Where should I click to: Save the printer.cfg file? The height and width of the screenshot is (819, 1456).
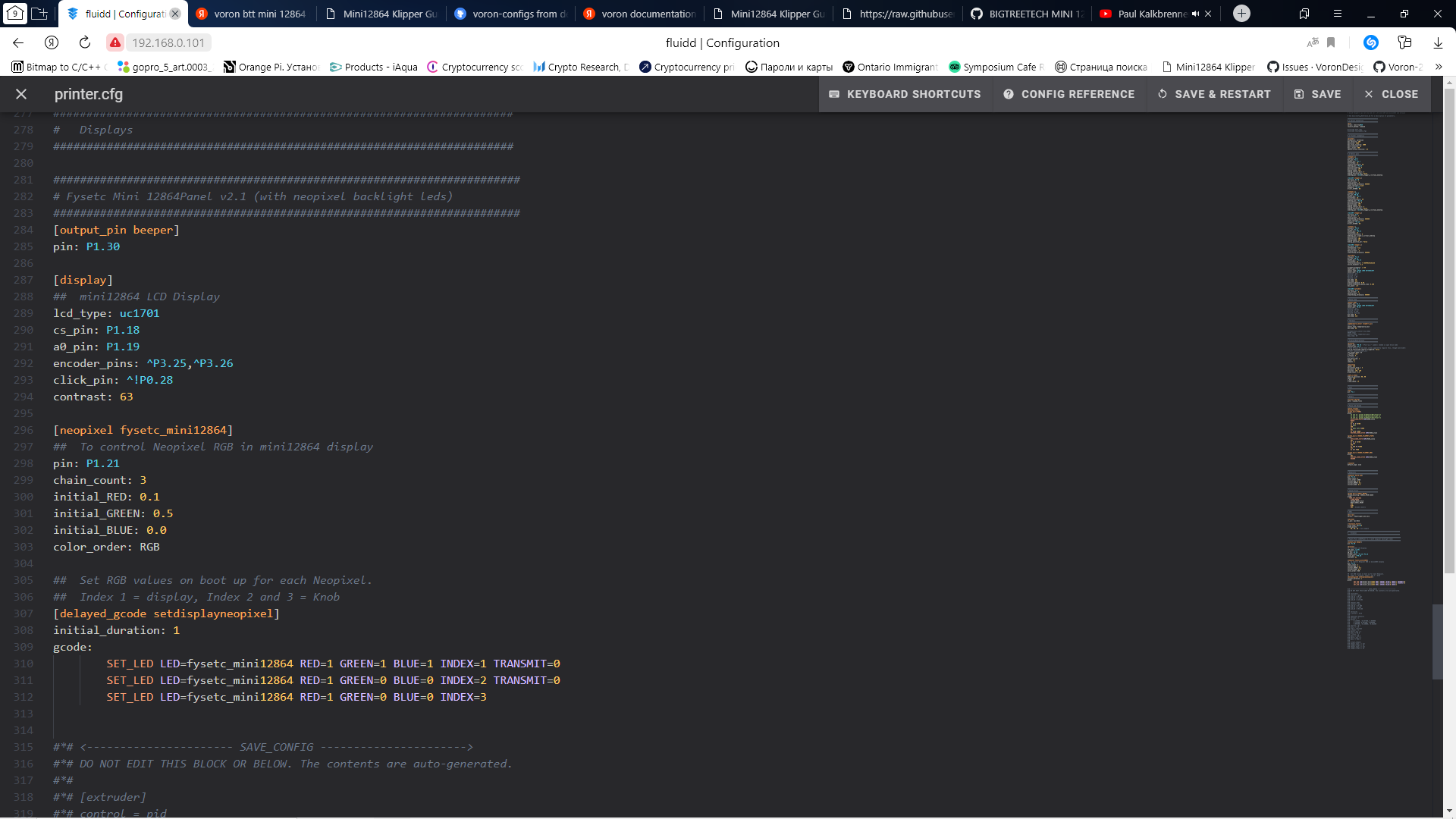tap(1317, 94)
